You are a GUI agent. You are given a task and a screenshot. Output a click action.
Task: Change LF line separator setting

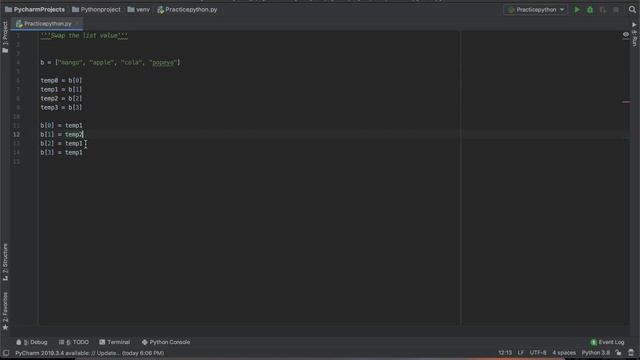(x=521, y=353)
